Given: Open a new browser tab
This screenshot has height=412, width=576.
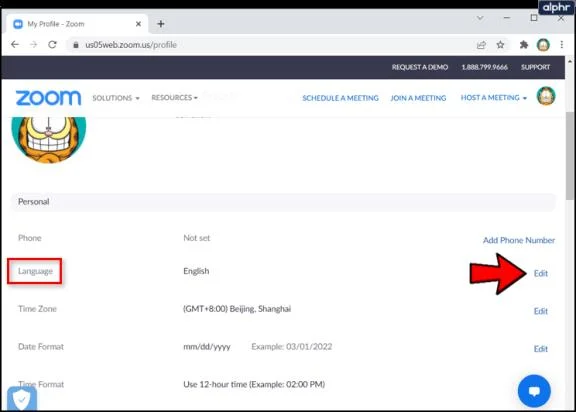Looking at the screenshot, I should [161, 24].
